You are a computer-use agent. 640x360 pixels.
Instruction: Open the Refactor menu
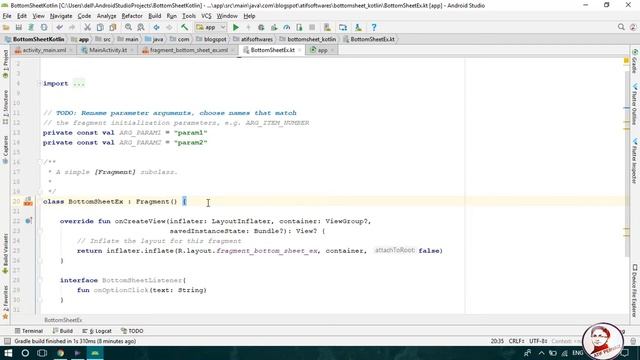[132, 16]
